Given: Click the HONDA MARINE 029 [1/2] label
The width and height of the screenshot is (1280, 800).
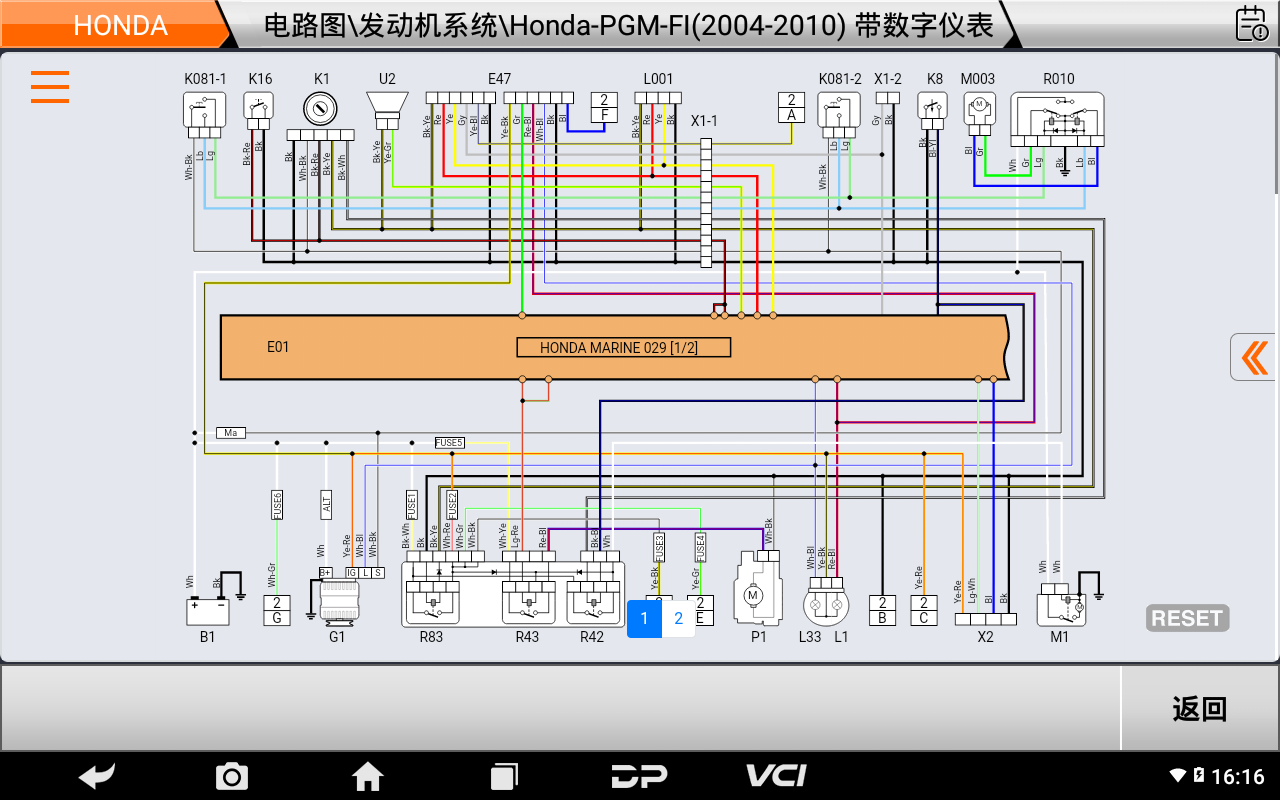Looking at the screenshot, I should click(623, 347).
